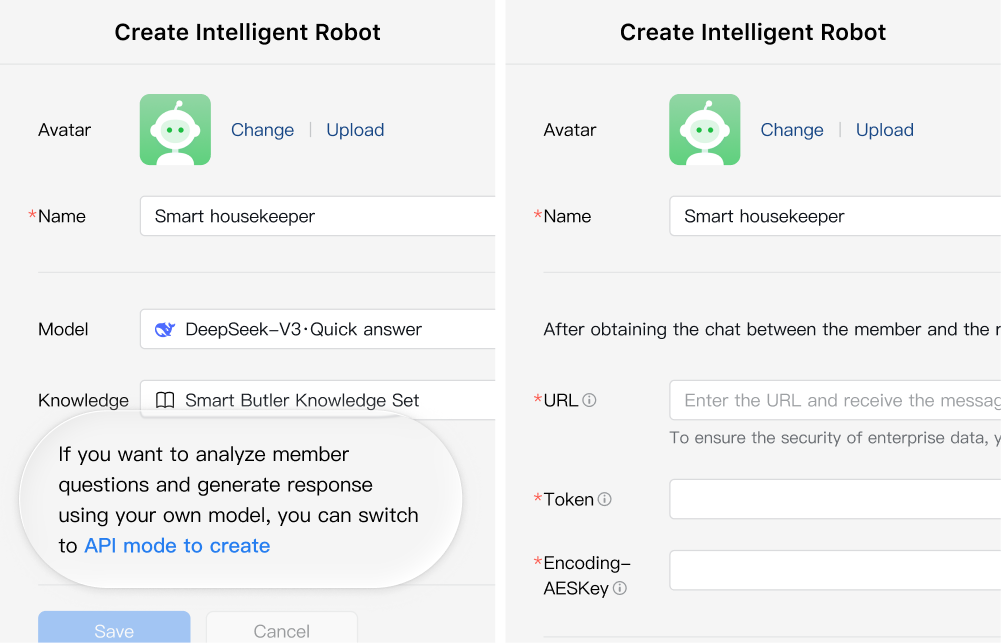
Task: Click the Token input field
Action: point(835,499)
